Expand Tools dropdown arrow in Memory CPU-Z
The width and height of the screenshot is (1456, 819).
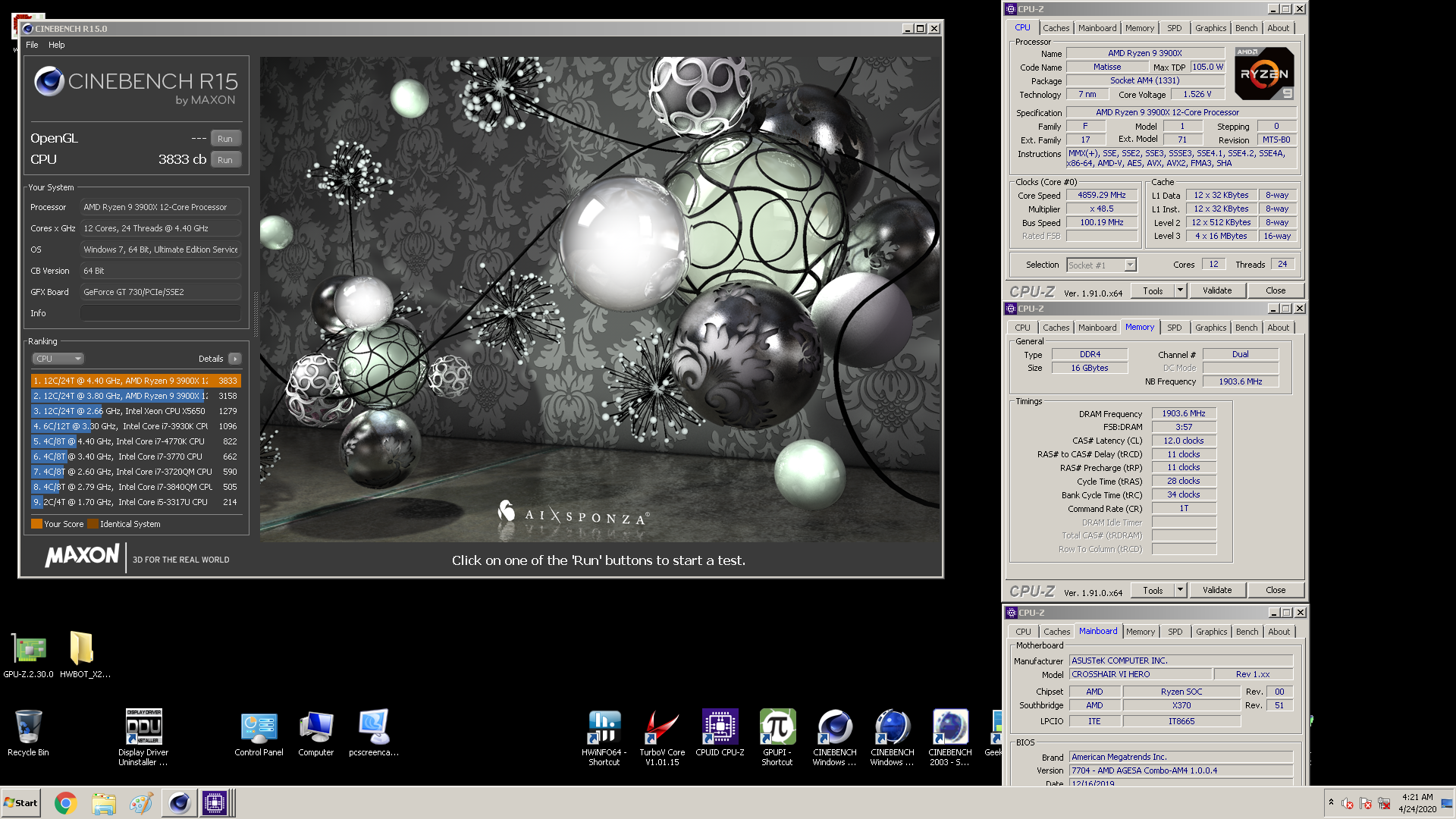1180,591
